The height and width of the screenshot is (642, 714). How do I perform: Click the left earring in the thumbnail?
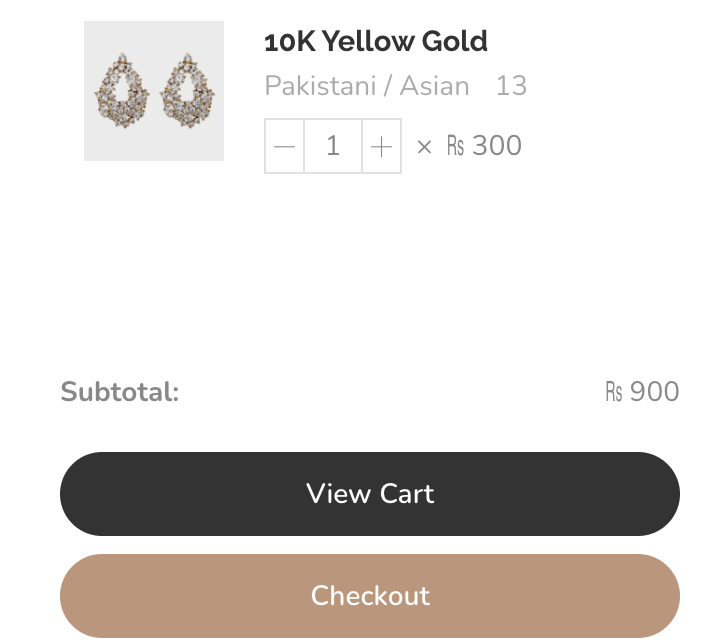point(122,91)
